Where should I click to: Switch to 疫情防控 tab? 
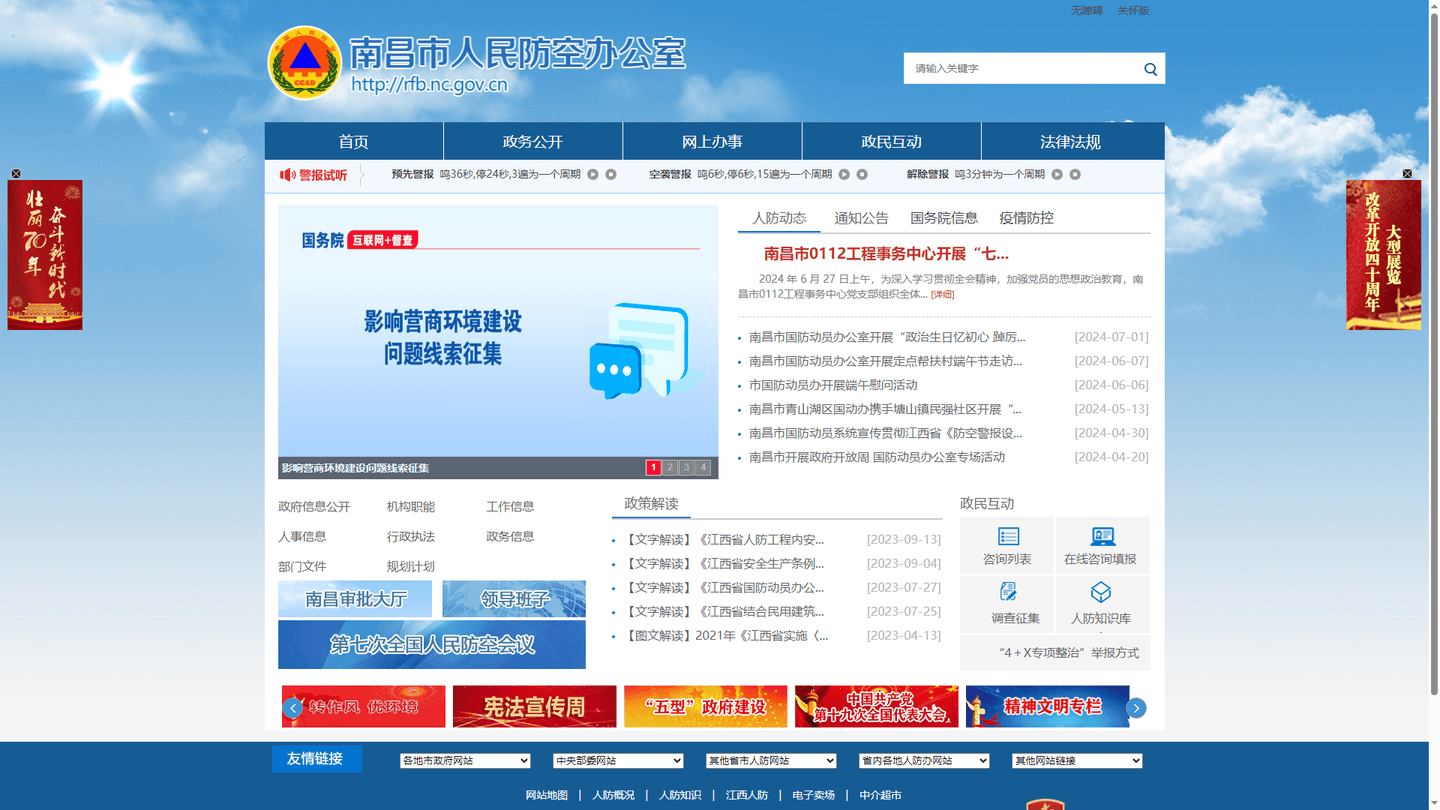(x=1026, y=218)
